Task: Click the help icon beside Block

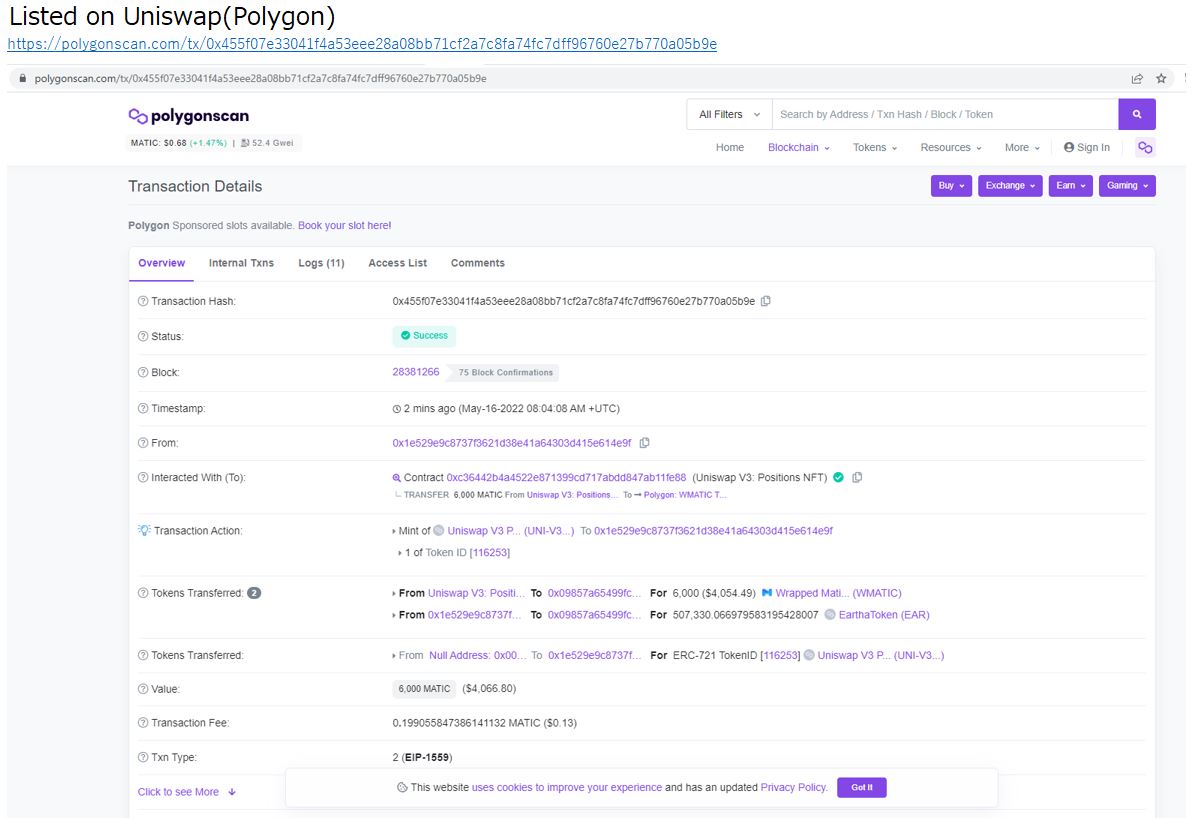Action: tap(142, 372)
